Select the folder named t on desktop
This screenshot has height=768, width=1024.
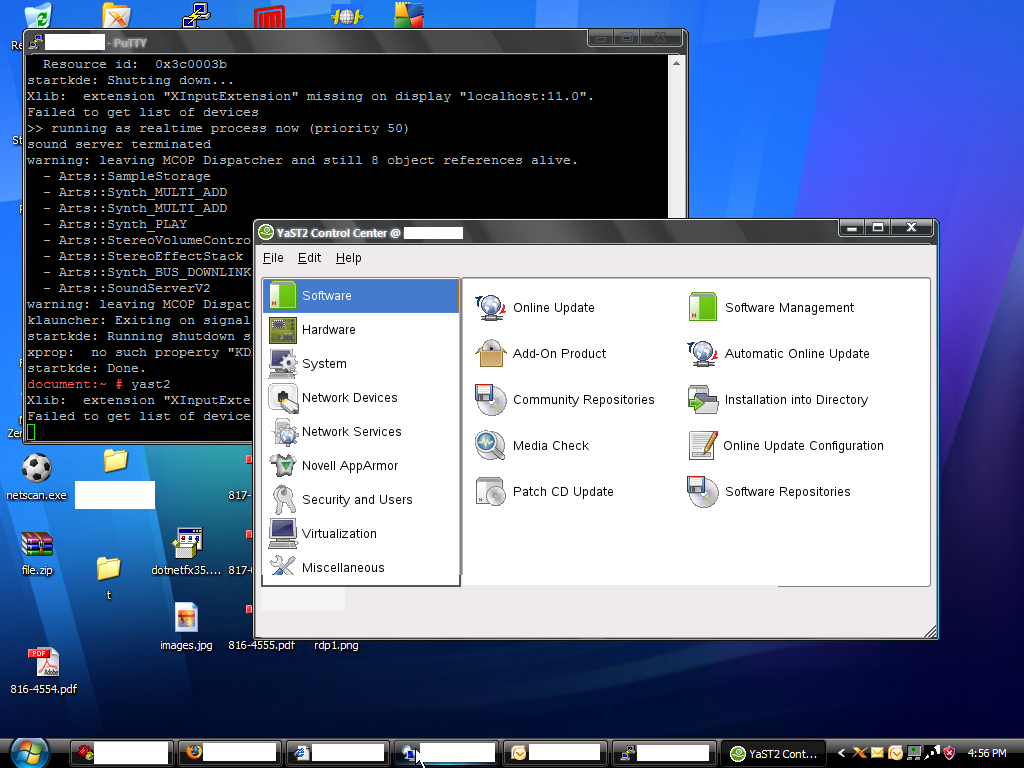tap(108, 578)
